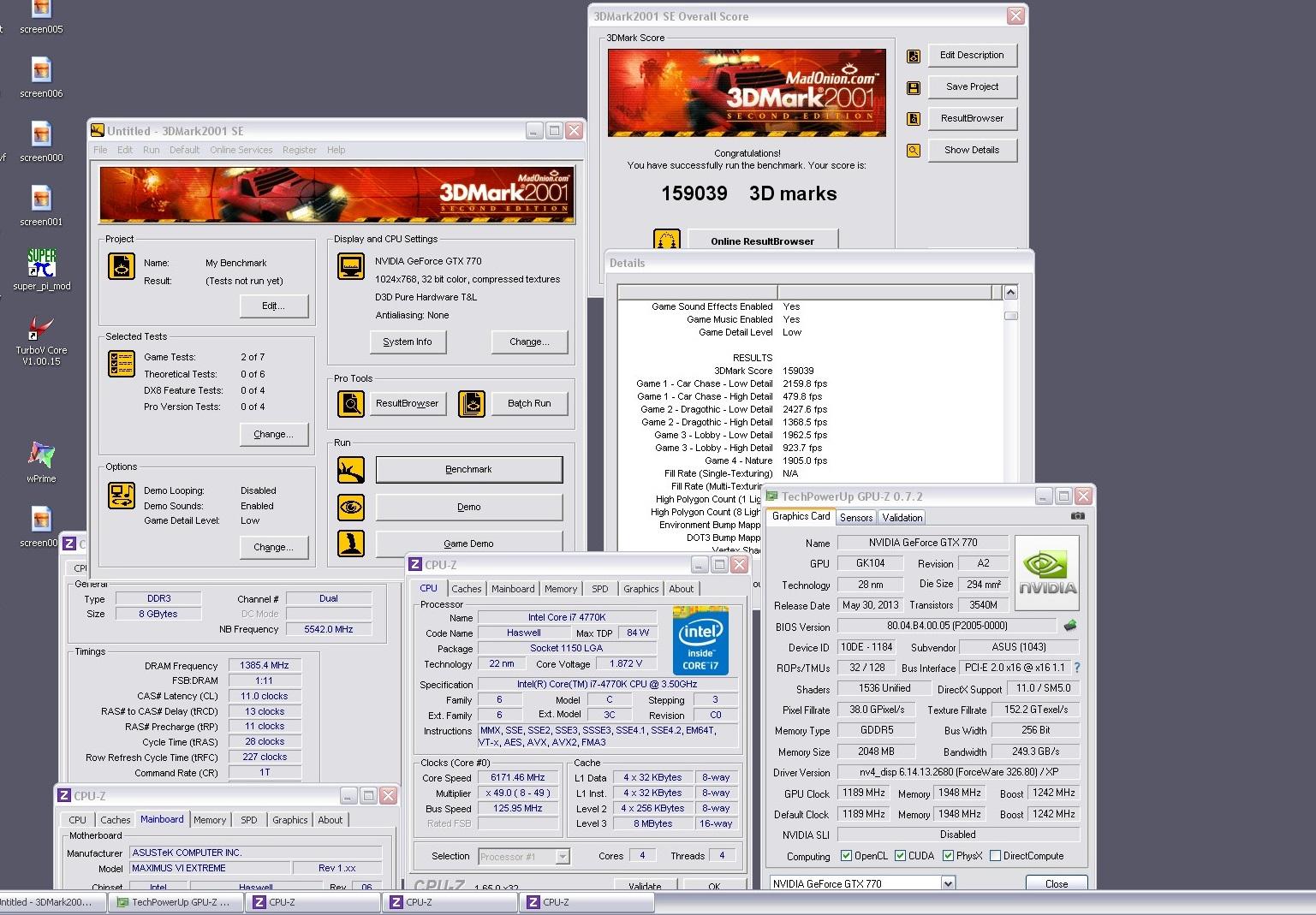
Task: Click the Save Project floppy icon
Action: point(914,87)
